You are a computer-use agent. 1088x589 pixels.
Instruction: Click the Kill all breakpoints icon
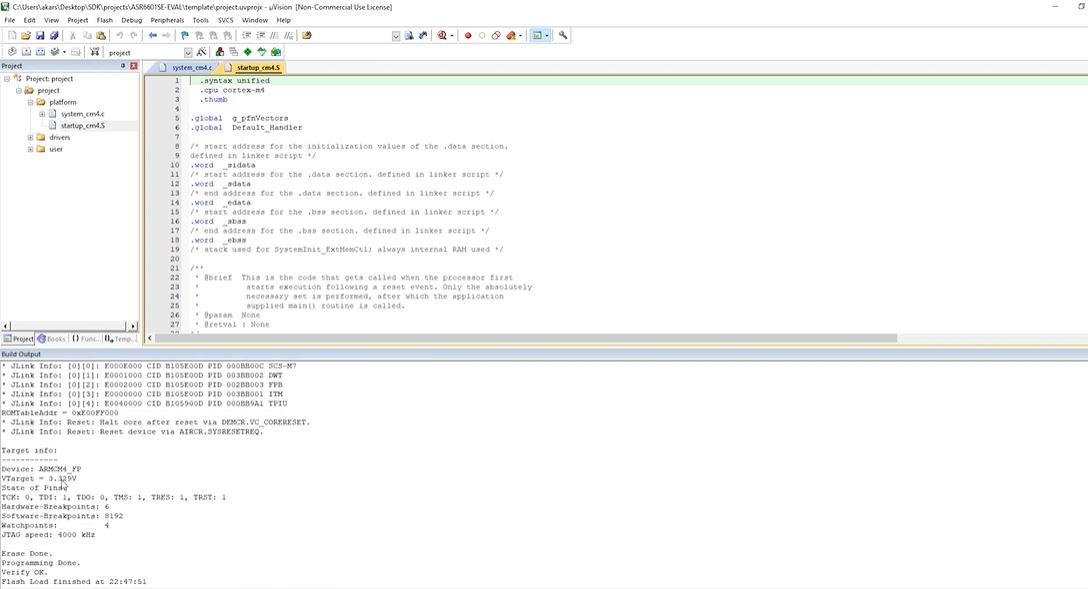[511, 35]
